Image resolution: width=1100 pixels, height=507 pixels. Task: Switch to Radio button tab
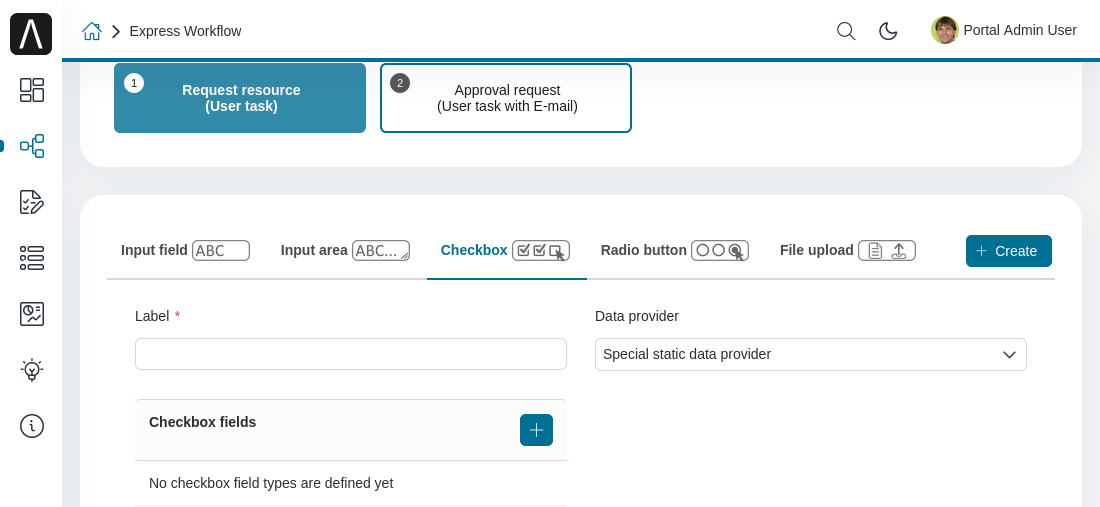pos(675,250)
